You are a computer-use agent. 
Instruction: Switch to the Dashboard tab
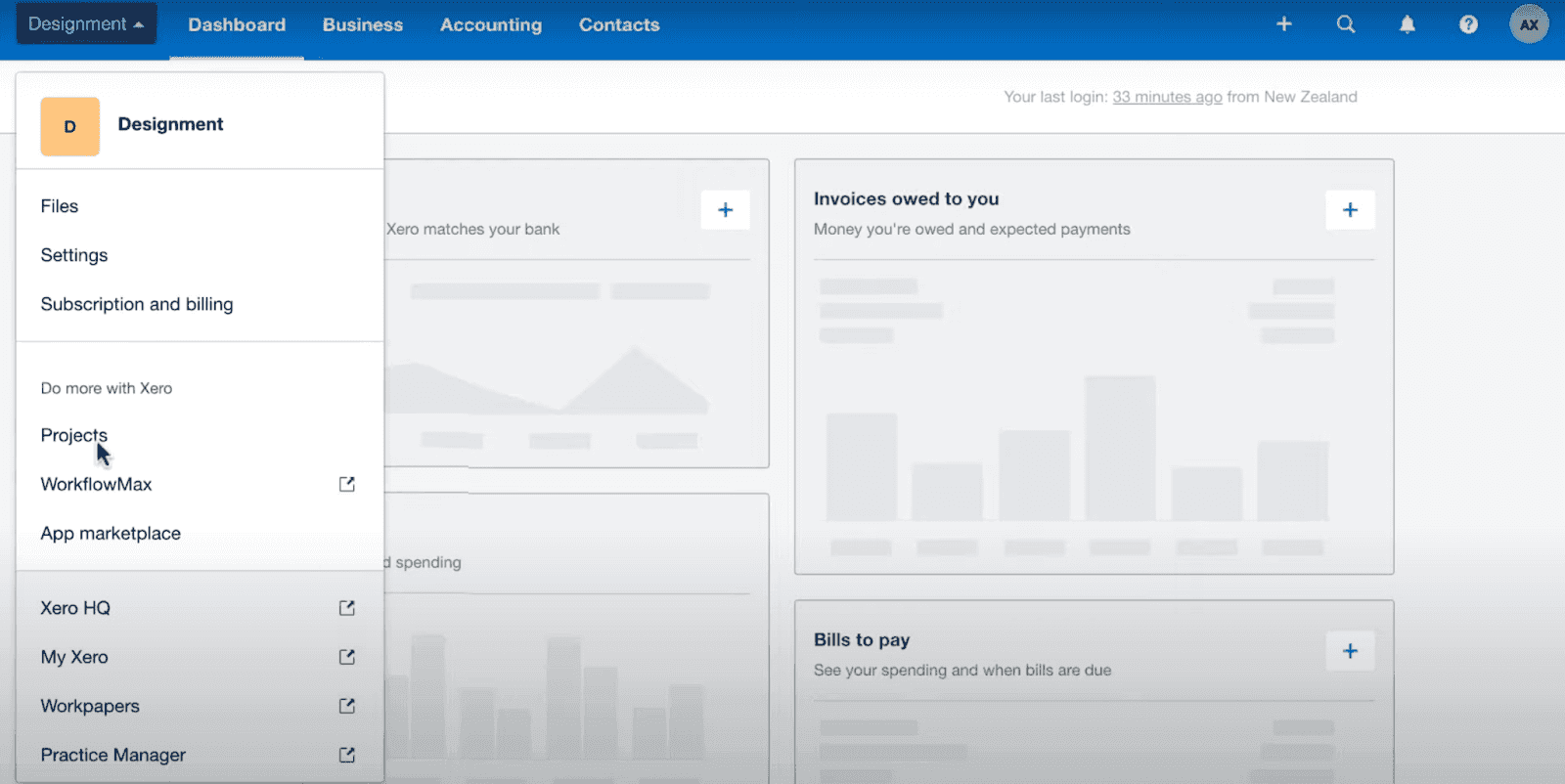(x=237, y=24)
